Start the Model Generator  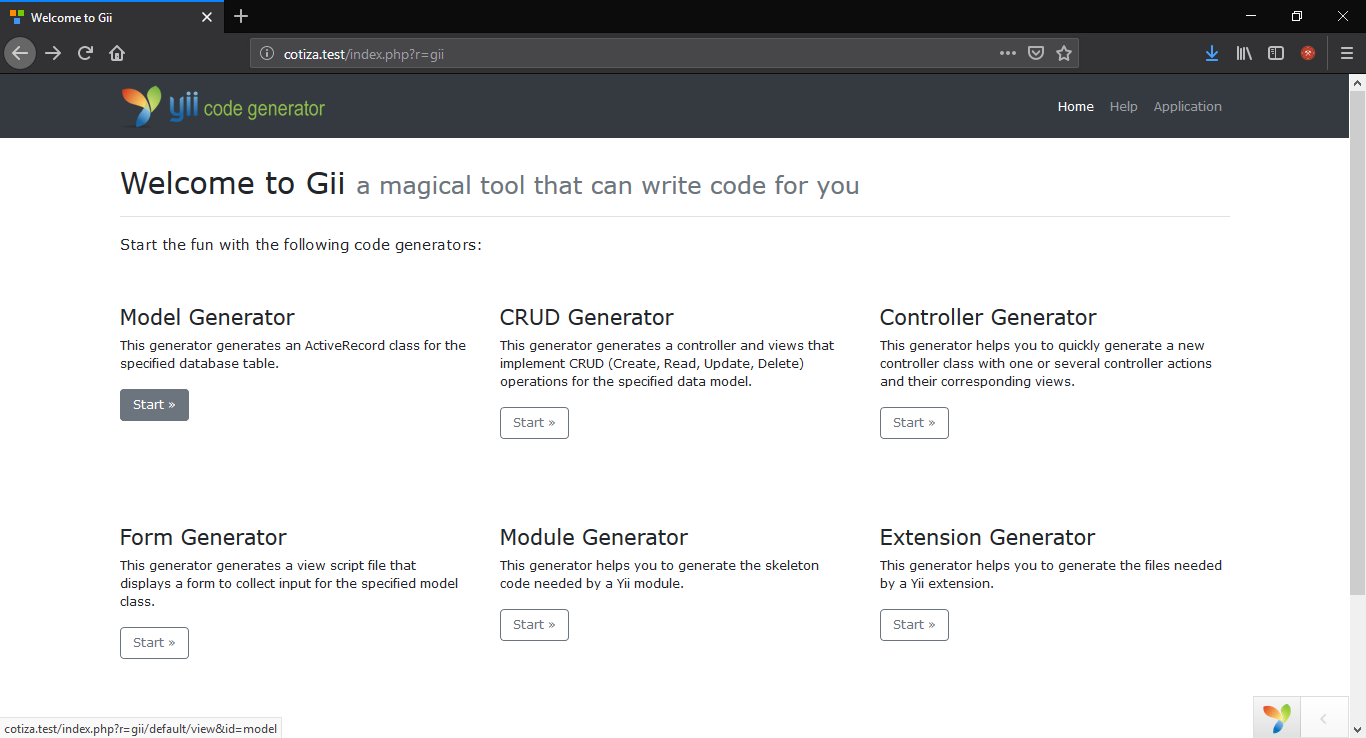point(154,405)
